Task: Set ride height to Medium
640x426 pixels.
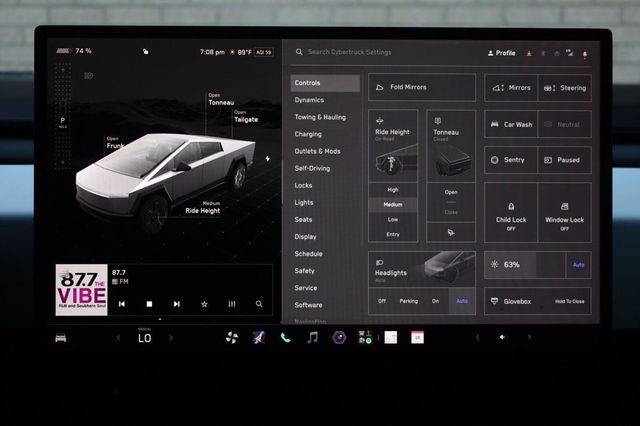Action: [x=393, y=204]
